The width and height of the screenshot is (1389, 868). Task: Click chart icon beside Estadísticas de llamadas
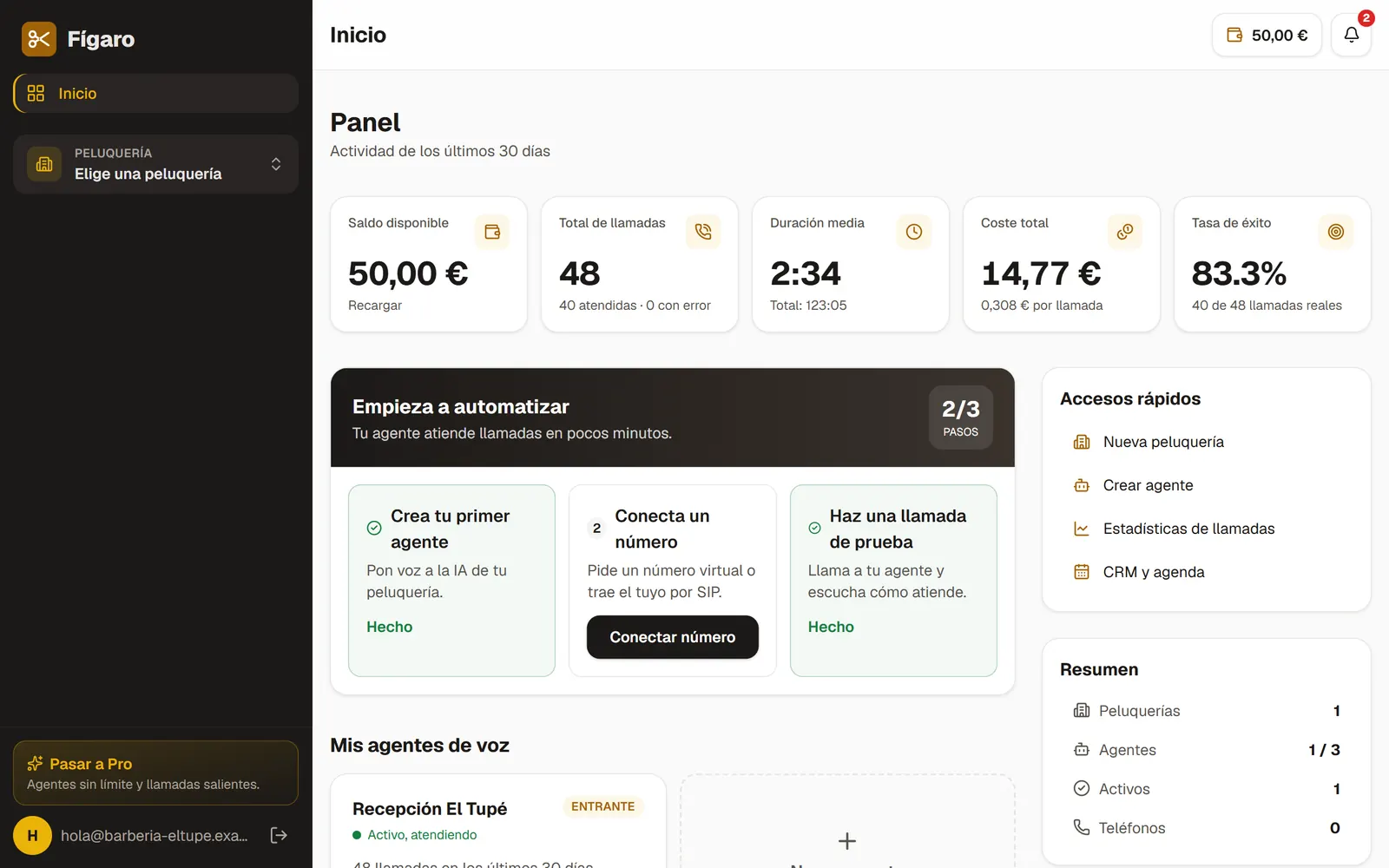pyautogui.click(x=1082, y=529)
